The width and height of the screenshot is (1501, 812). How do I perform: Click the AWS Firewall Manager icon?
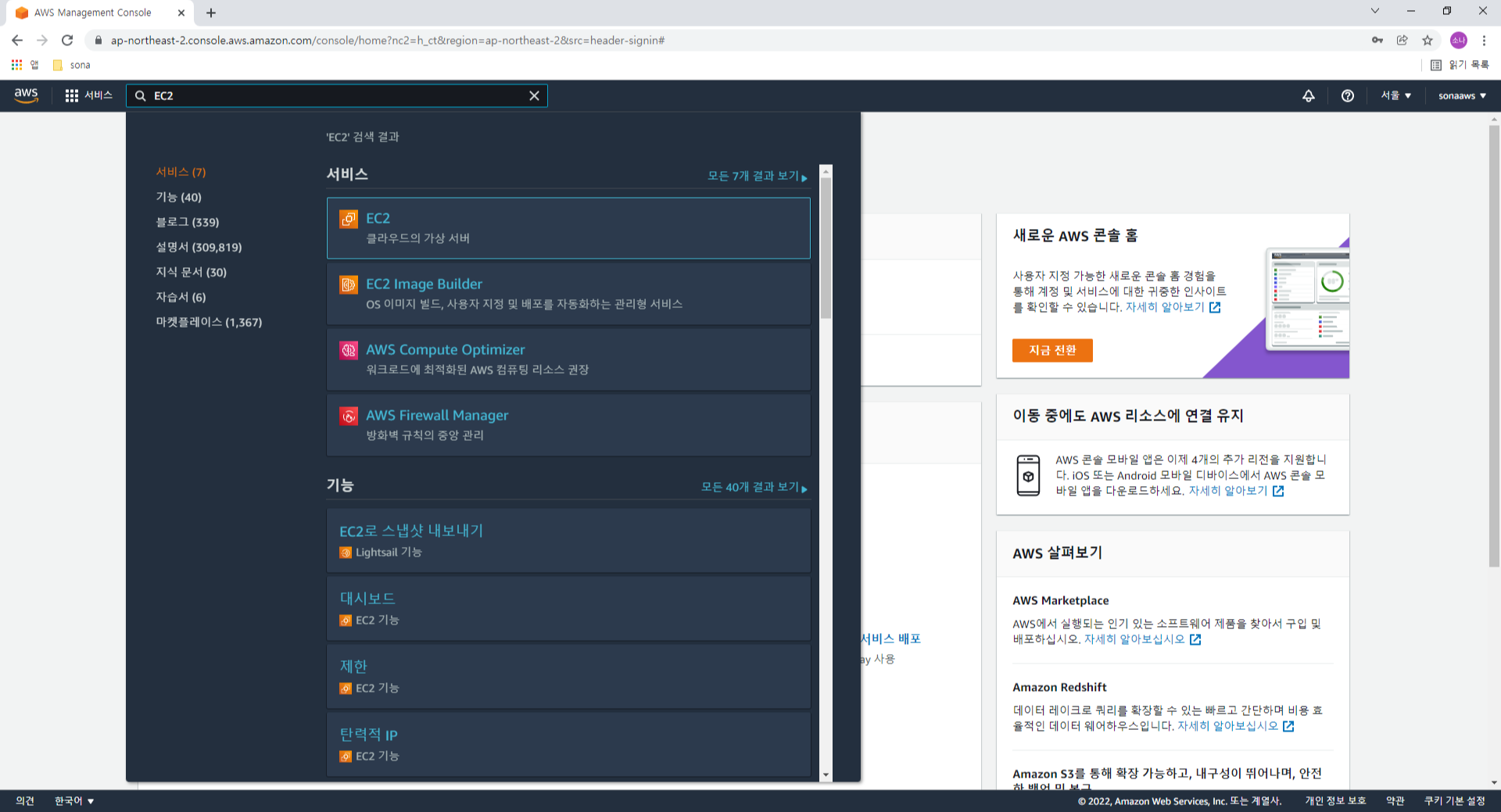tap(349, 416)
